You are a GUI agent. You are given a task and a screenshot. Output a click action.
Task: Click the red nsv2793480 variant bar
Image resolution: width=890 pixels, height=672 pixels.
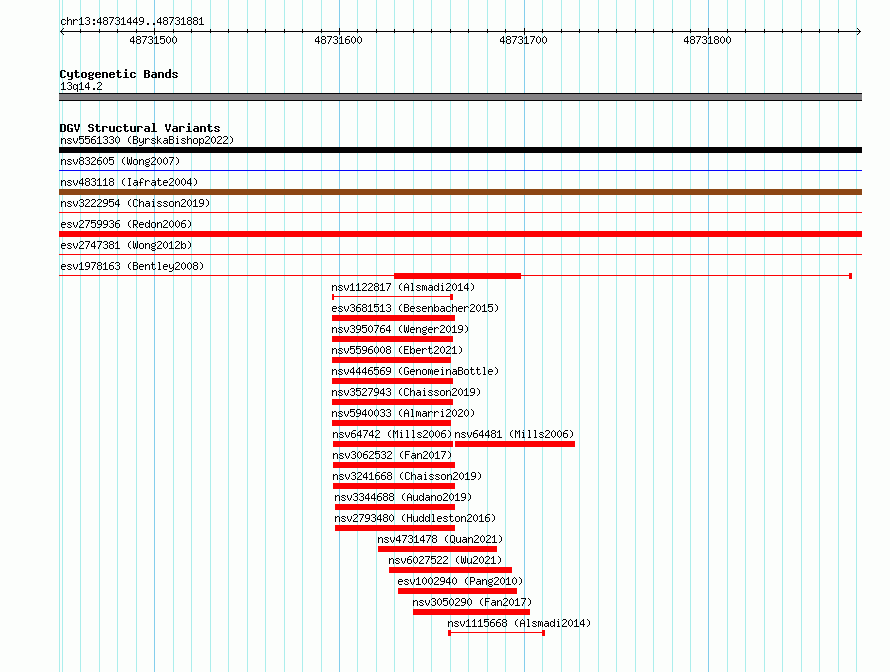point(395,528)
